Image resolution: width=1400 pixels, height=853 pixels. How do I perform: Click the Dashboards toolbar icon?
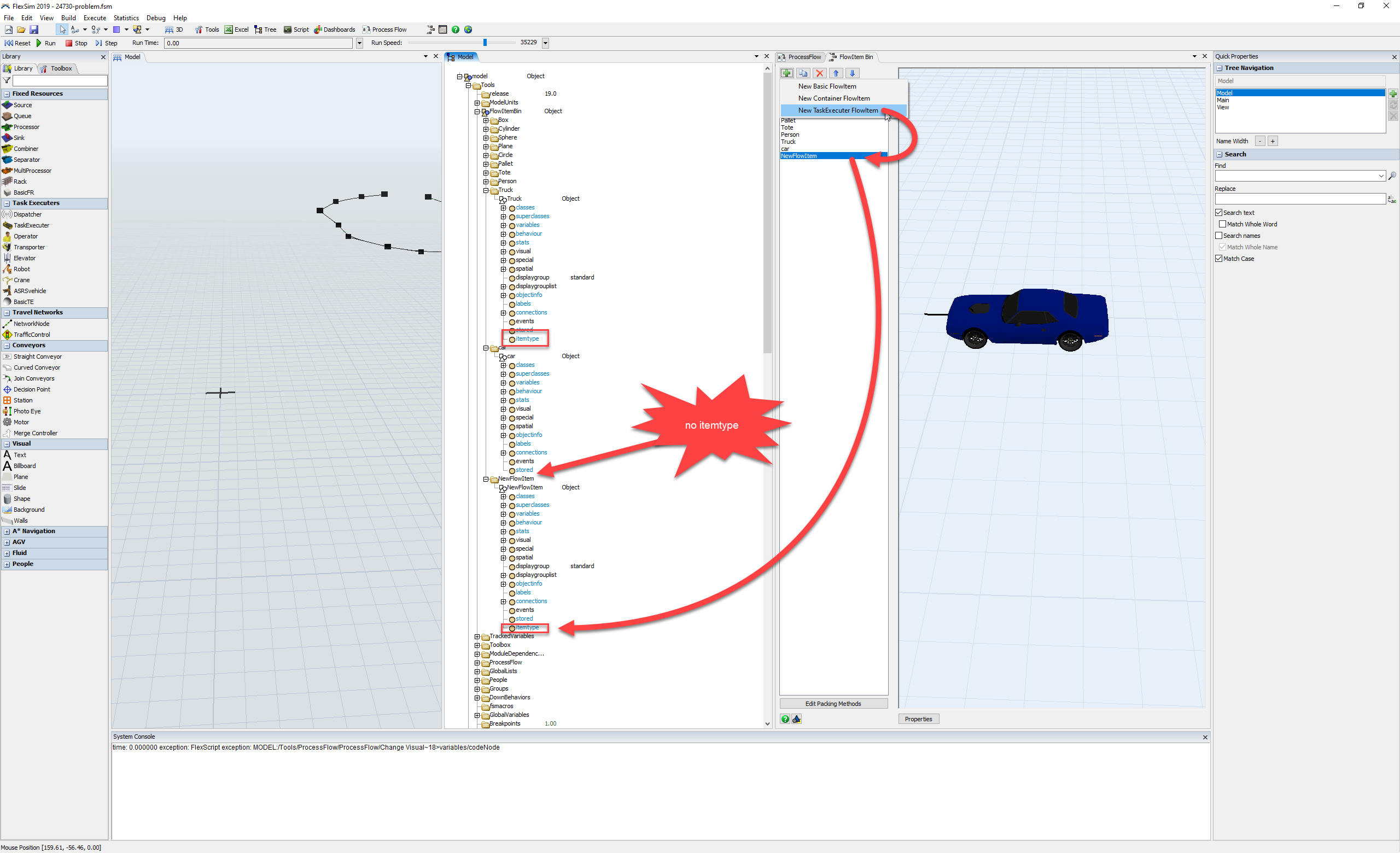pos(335,30)
